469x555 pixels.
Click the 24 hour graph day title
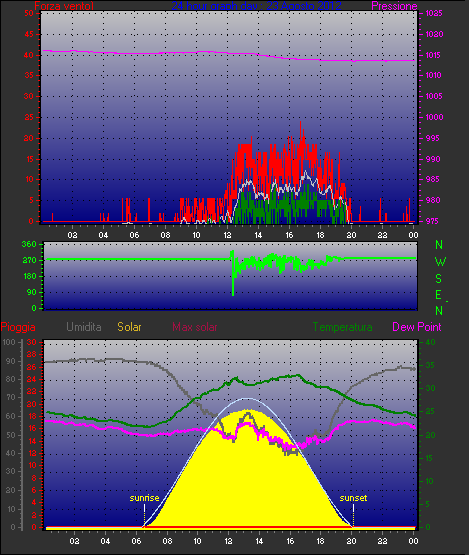point(256,6)
